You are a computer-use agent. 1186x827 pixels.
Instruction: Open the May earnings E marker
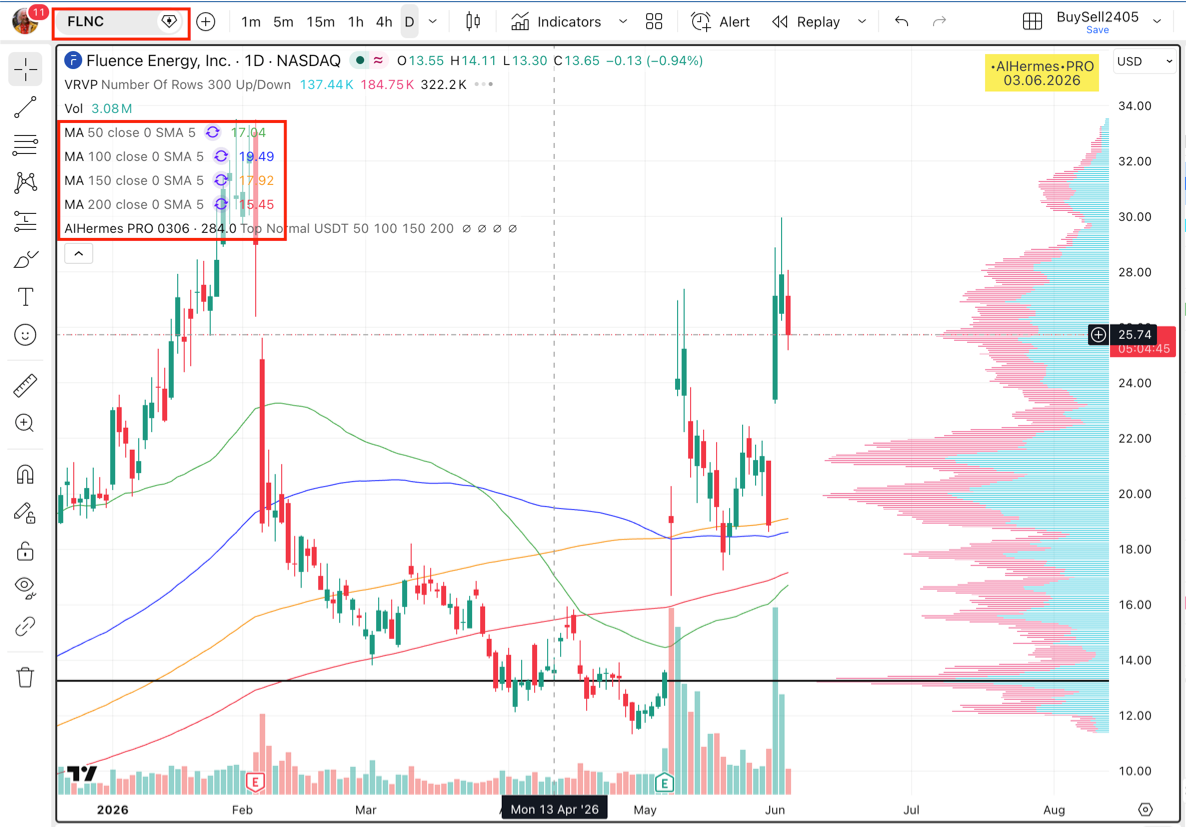664,782
